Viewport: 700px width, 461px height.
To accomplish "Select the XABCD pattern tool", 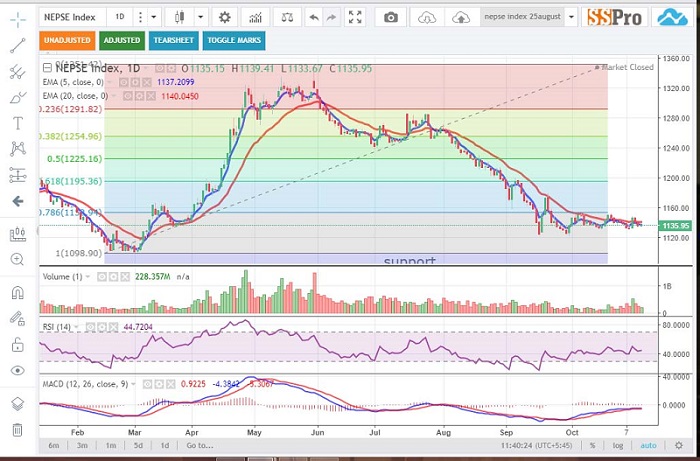I will click(x=18, y=149).
